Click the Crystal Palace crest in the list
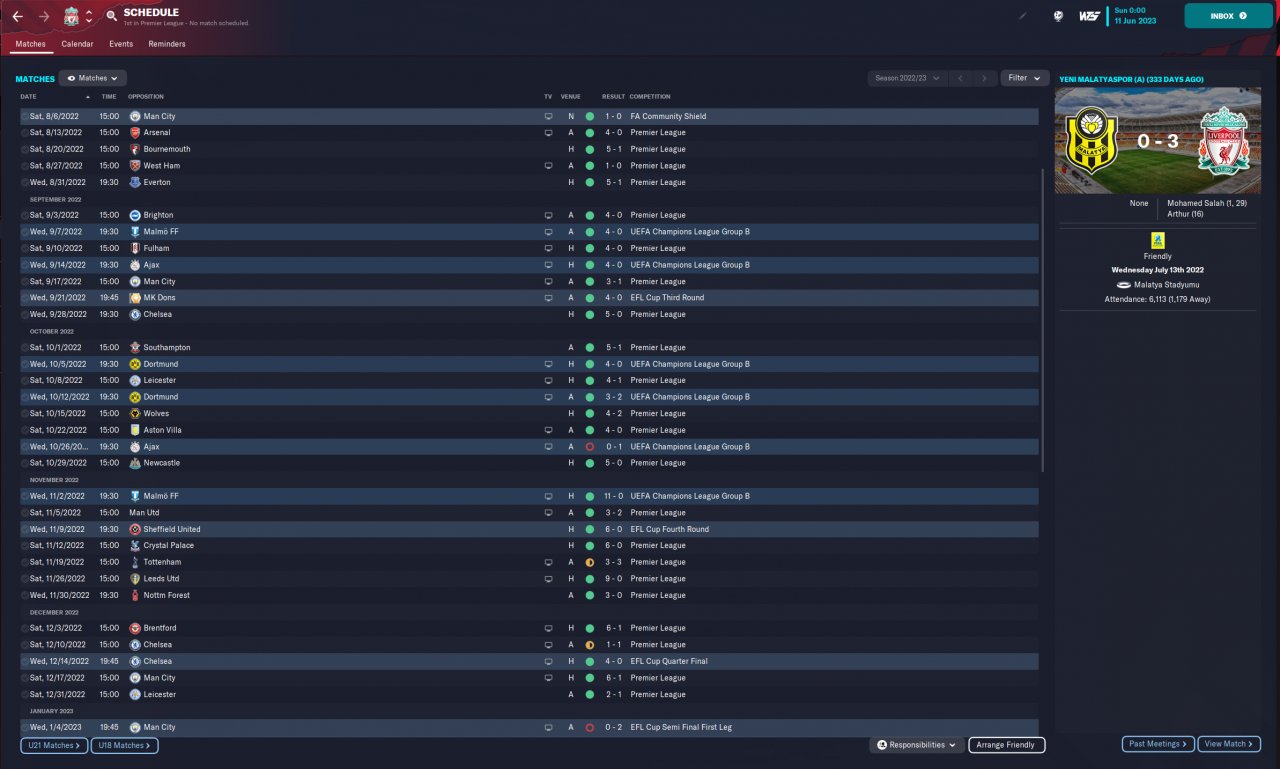 point(135,545)
